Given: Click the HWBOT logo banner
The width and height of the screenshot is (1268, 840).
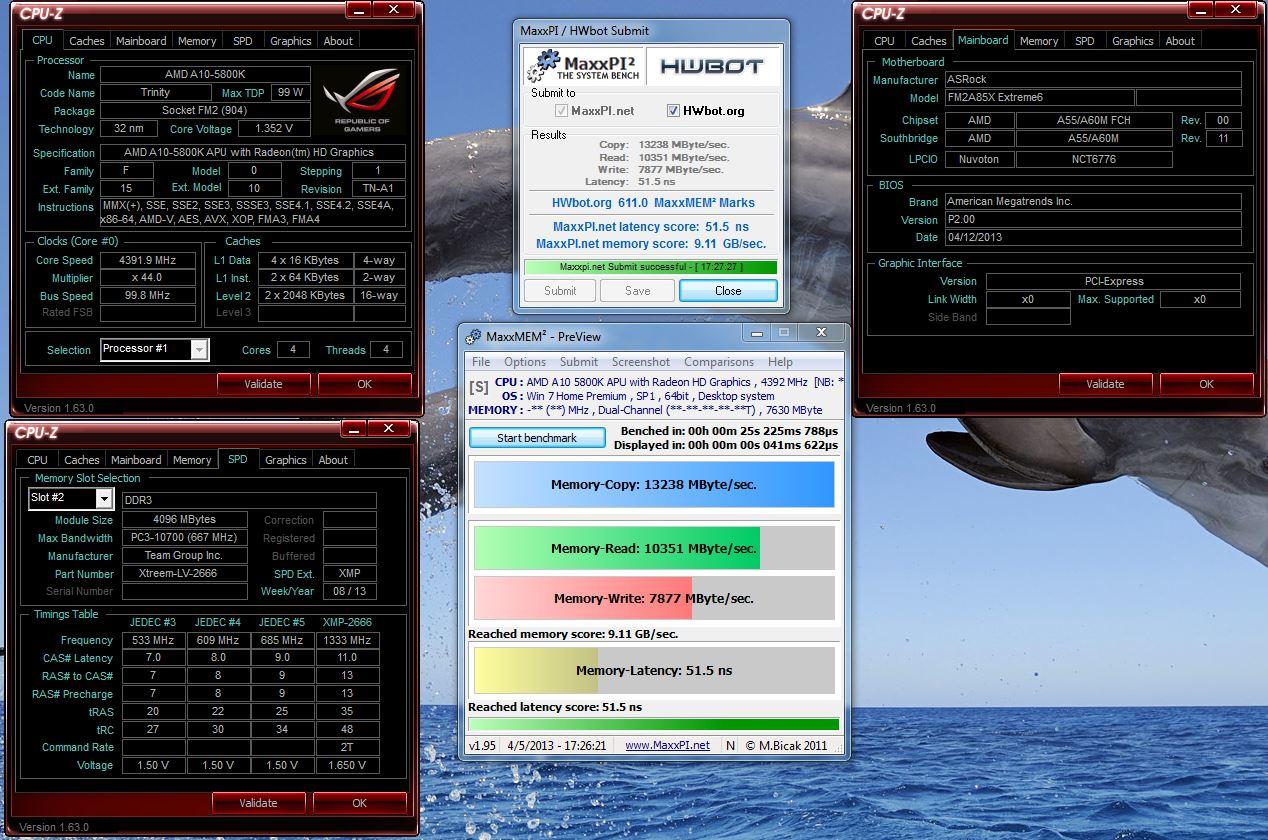Looking at the screenshot, I should pyautogui.click(x=710, y=66).
